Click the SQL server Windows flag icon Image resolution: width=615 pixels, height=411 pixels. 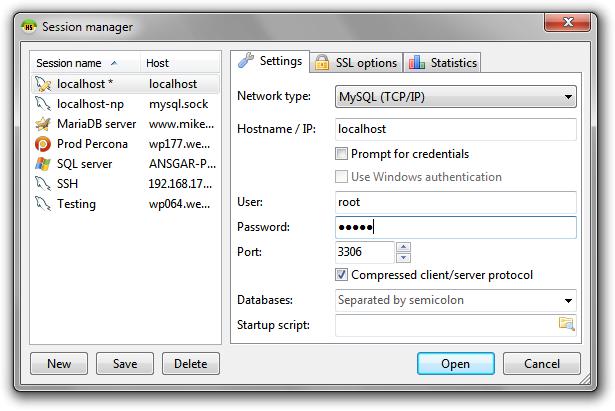[x=43, y=164]
